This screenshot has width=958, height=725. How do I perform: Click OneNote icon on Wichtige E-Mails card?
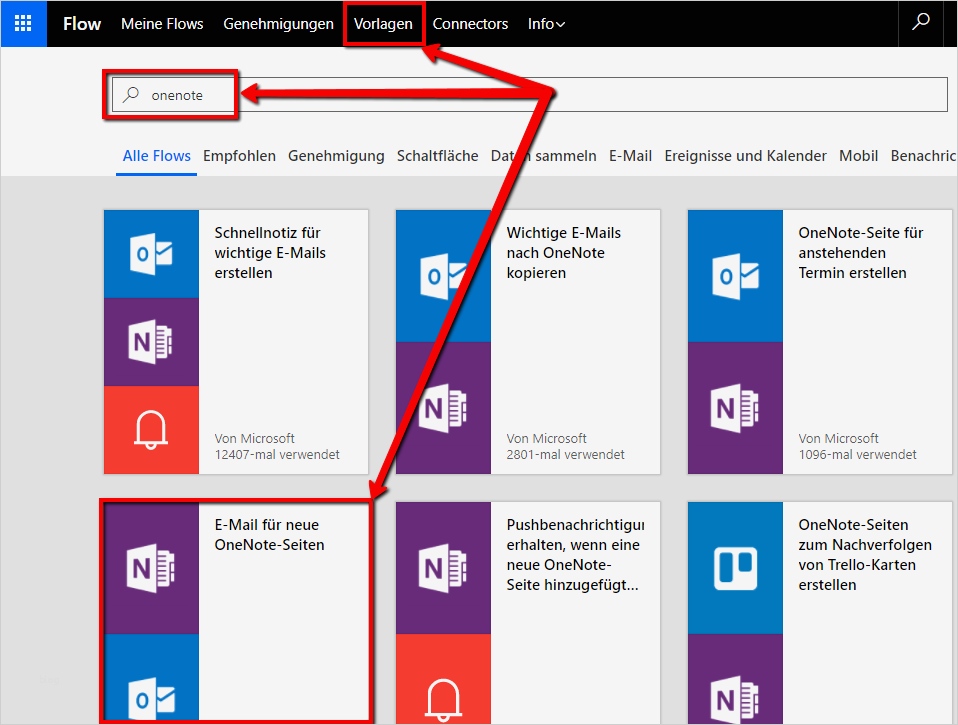click(443, 408)
